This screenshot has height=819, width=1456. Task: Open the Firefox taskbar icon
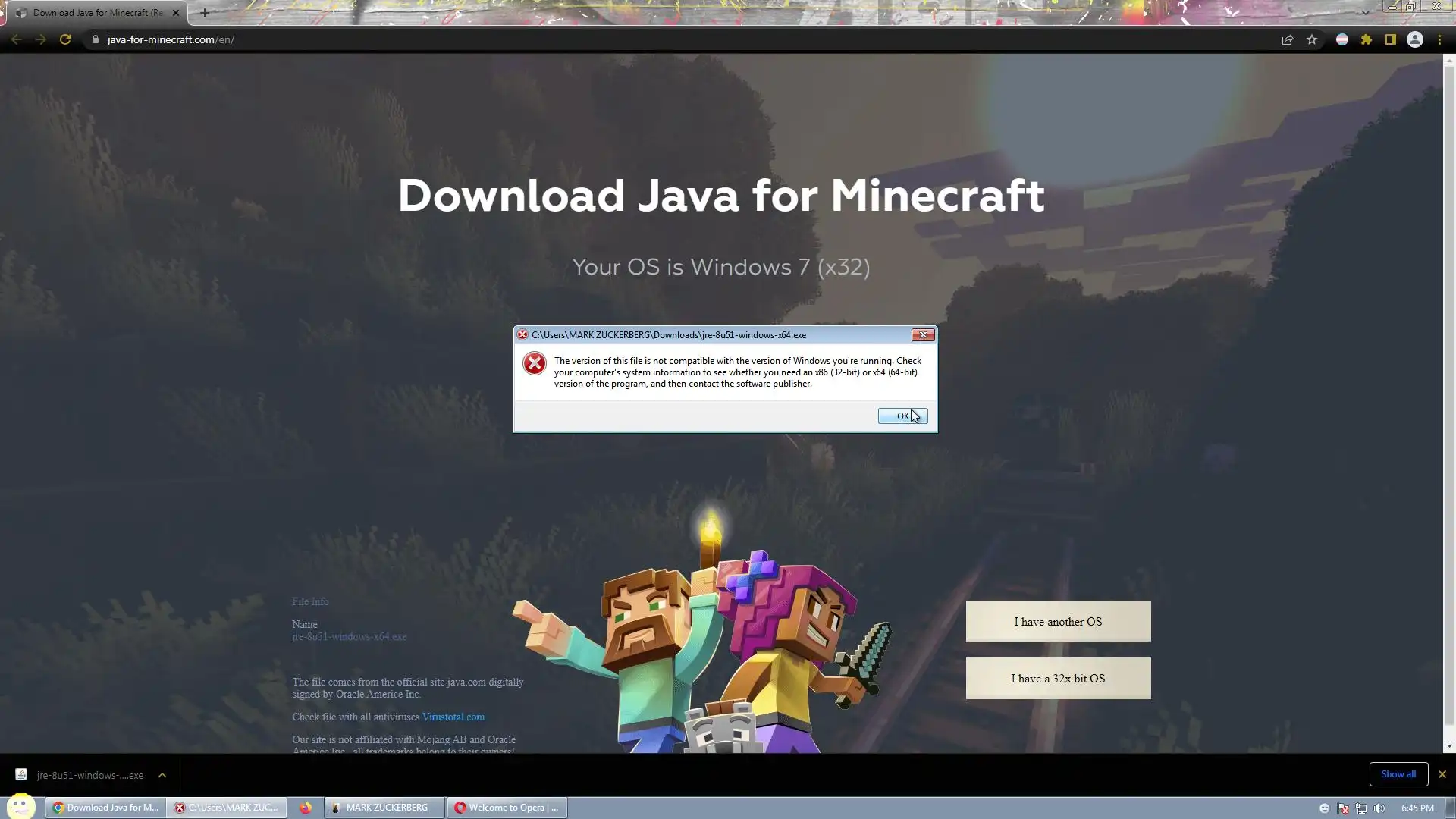[x=306, y=808]
